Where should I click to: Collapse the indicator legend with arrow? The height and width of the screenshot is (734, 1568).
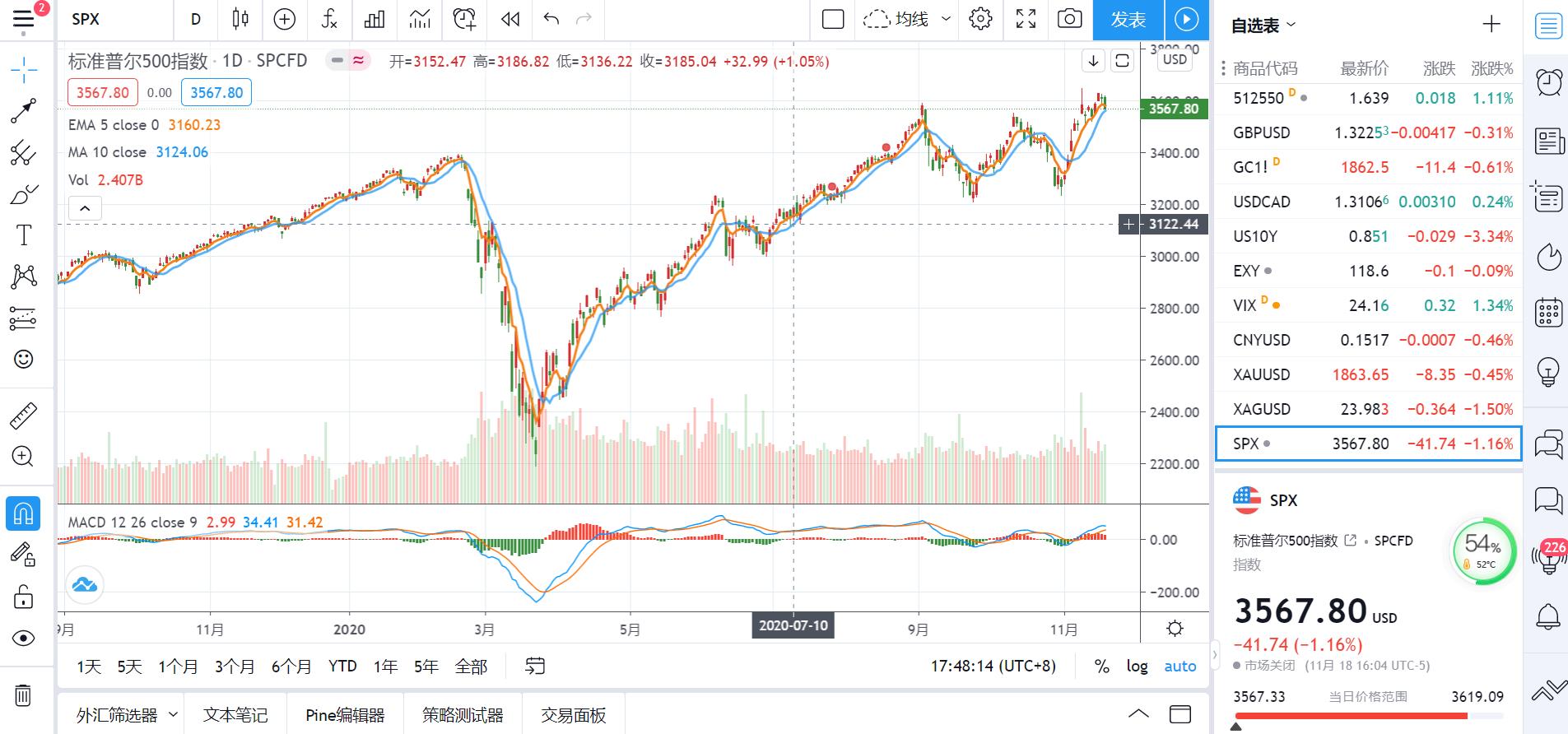point(85,209)
